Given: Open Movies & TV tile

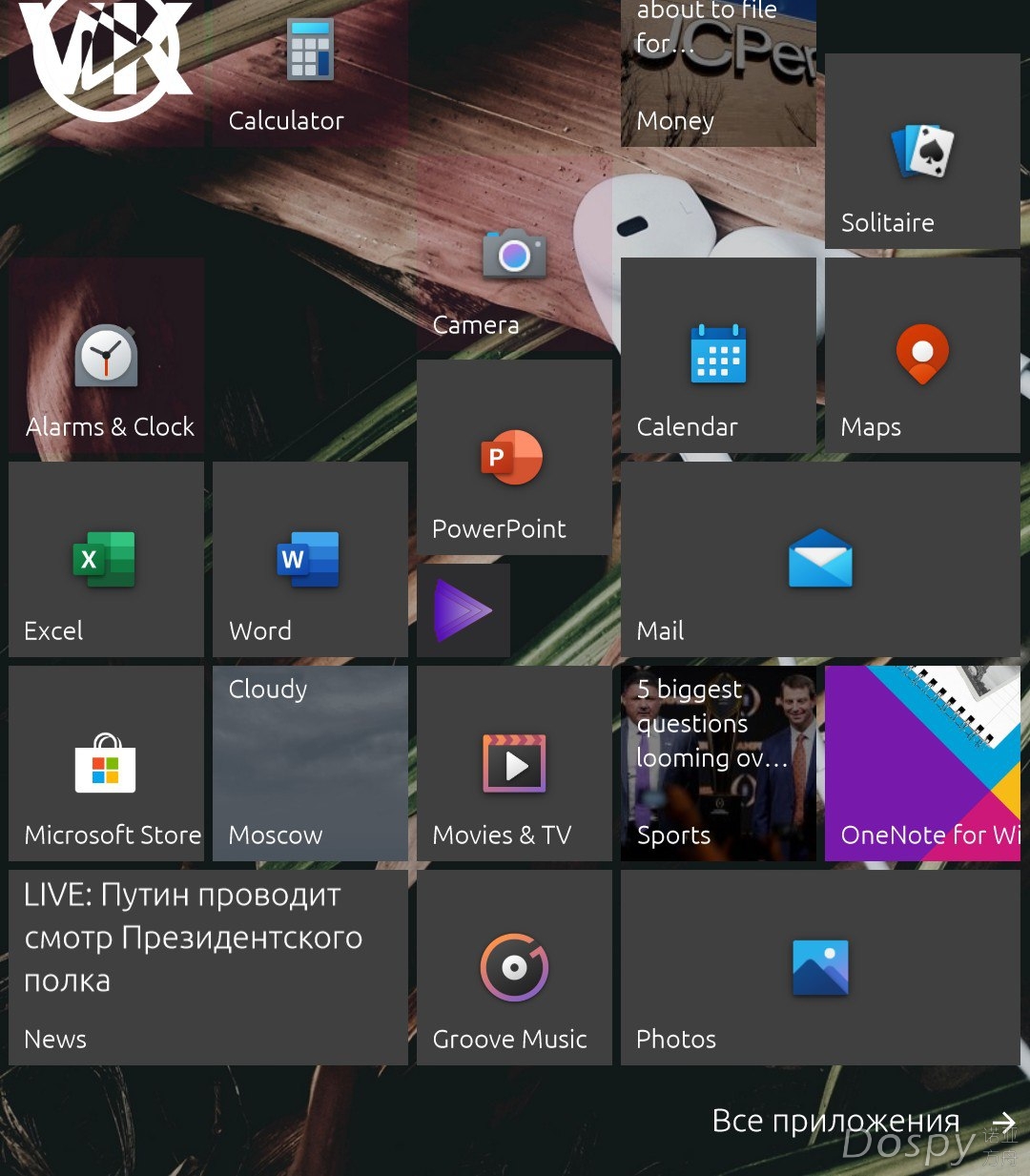Looking at the screenshot, I should click(514, 763).
